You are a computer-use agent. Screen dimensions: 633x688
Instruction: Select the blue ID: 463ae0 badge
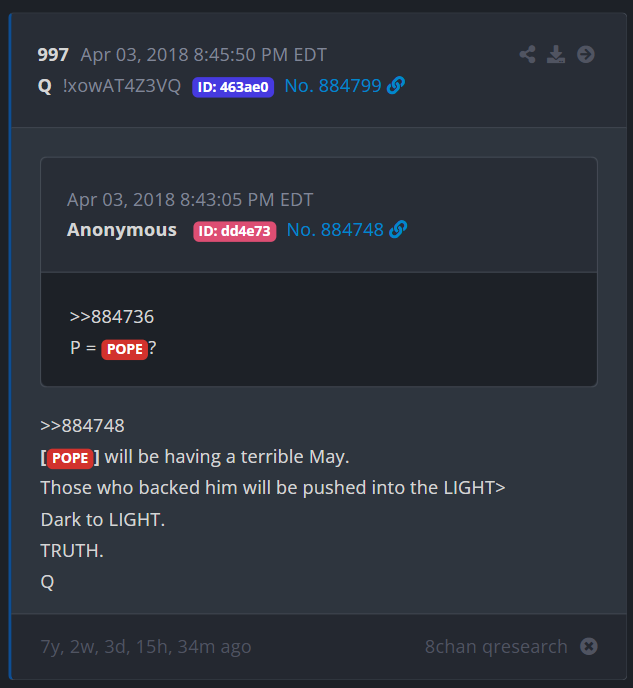pos(233,87)
